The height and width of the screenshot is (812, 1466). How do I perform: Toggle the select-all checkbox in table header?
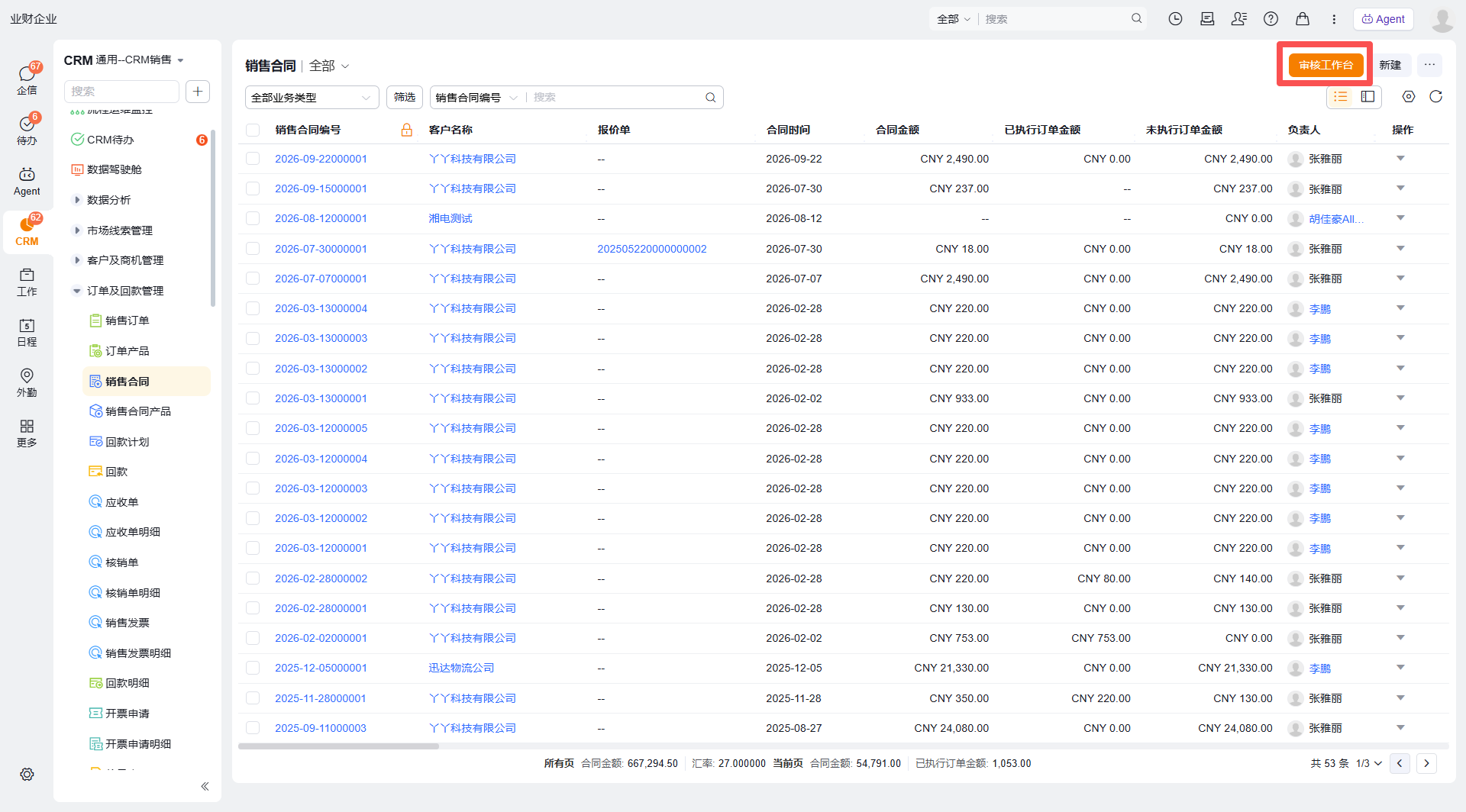pos(253,130)
